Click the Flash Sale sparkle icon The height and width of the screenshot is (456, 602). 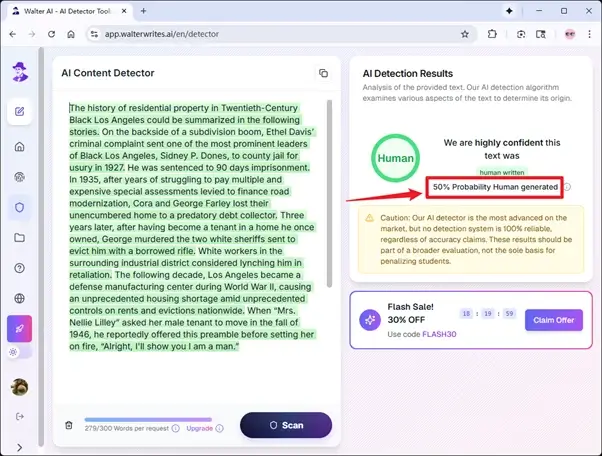tap(370, 320)
